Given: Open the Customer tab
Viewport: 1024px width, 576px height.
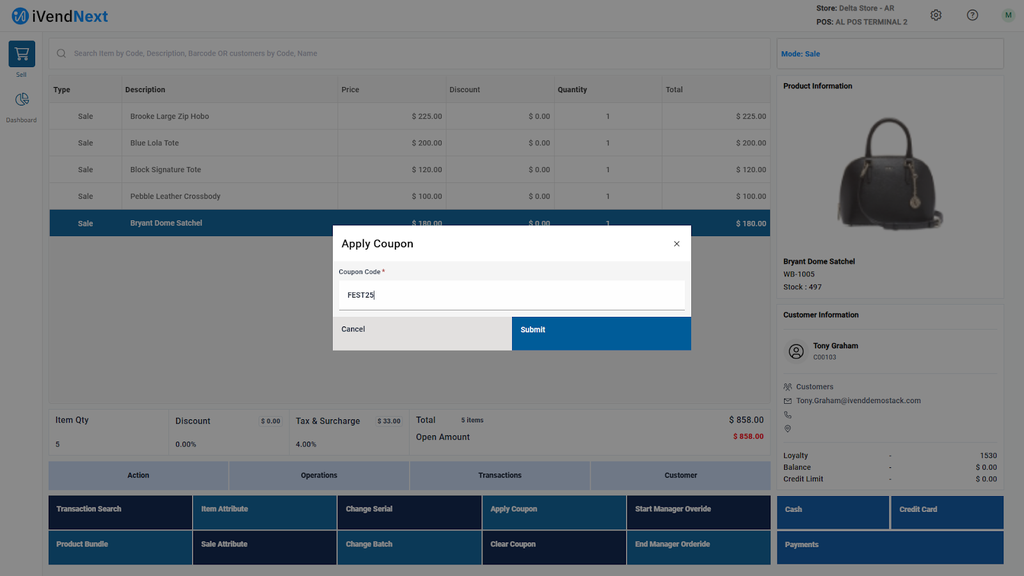Looking at the screenshot, I should click(681, 475).
